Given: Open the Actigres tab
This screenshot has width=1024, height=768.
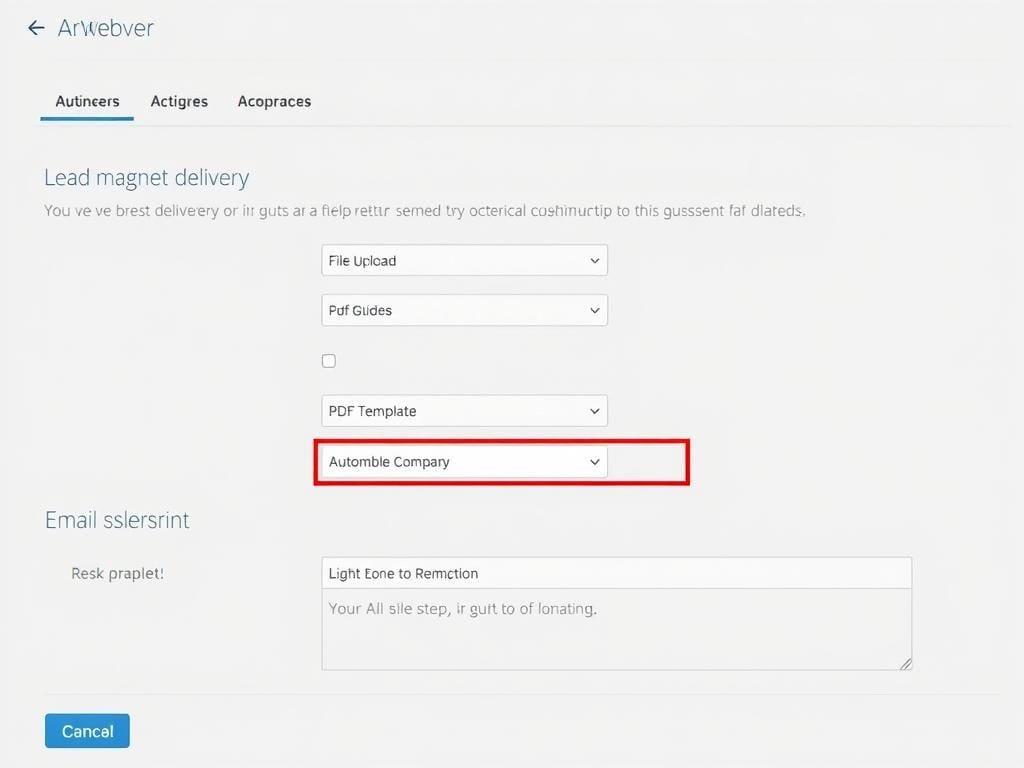Looking at the screenshot, I should 179,101.
